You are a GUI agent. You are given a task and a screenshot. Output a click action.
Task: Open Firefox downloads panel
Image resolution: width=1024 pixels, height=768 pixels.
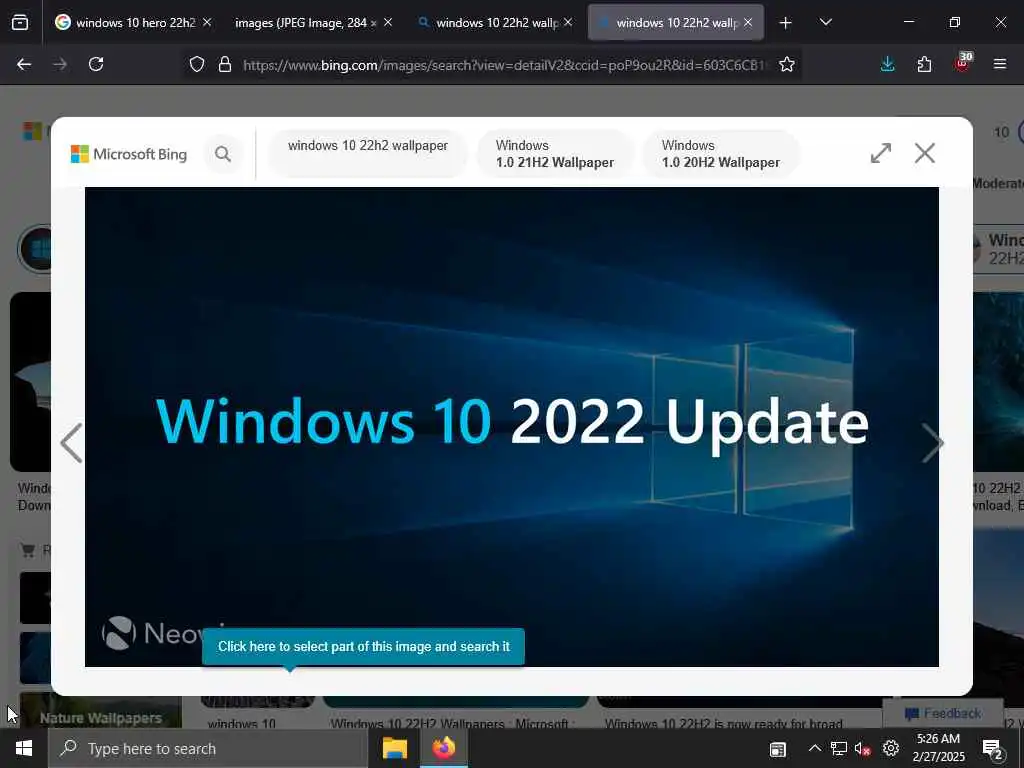888,64
